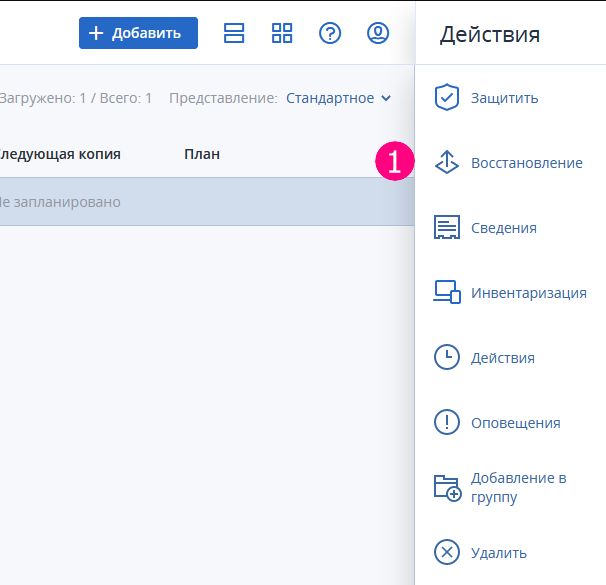Click the add-to-group folder icon
The height and width of the screenshot is (585, 606).
pos(447,488)
